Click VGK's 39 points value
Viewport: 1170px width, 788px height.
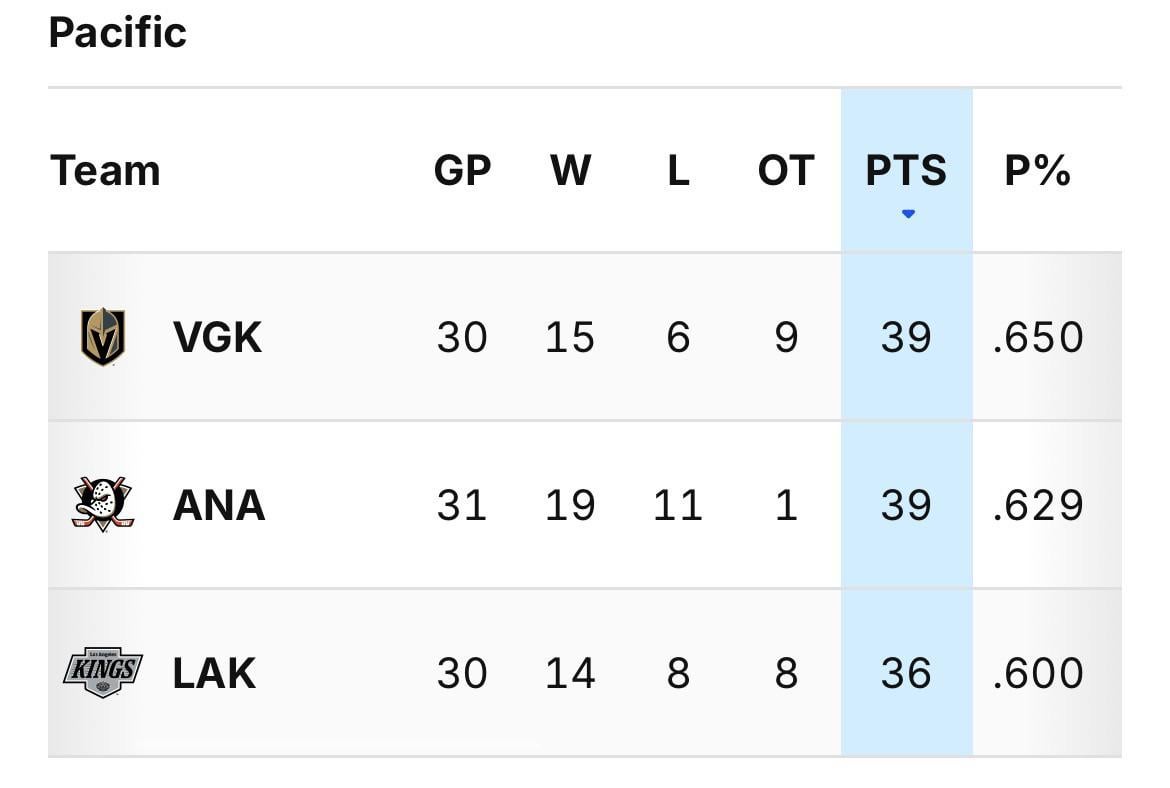906,338
